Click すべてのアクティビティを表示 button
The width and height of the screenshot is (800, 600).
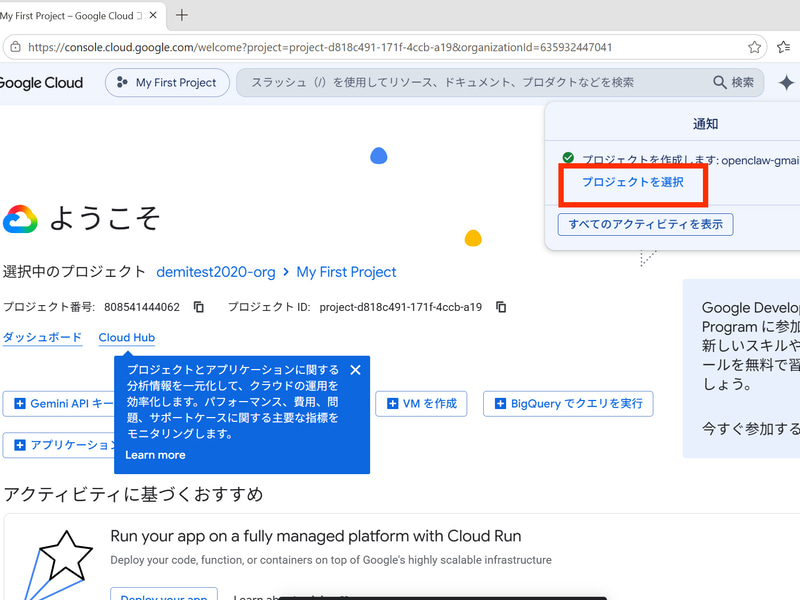click(645, 224)
